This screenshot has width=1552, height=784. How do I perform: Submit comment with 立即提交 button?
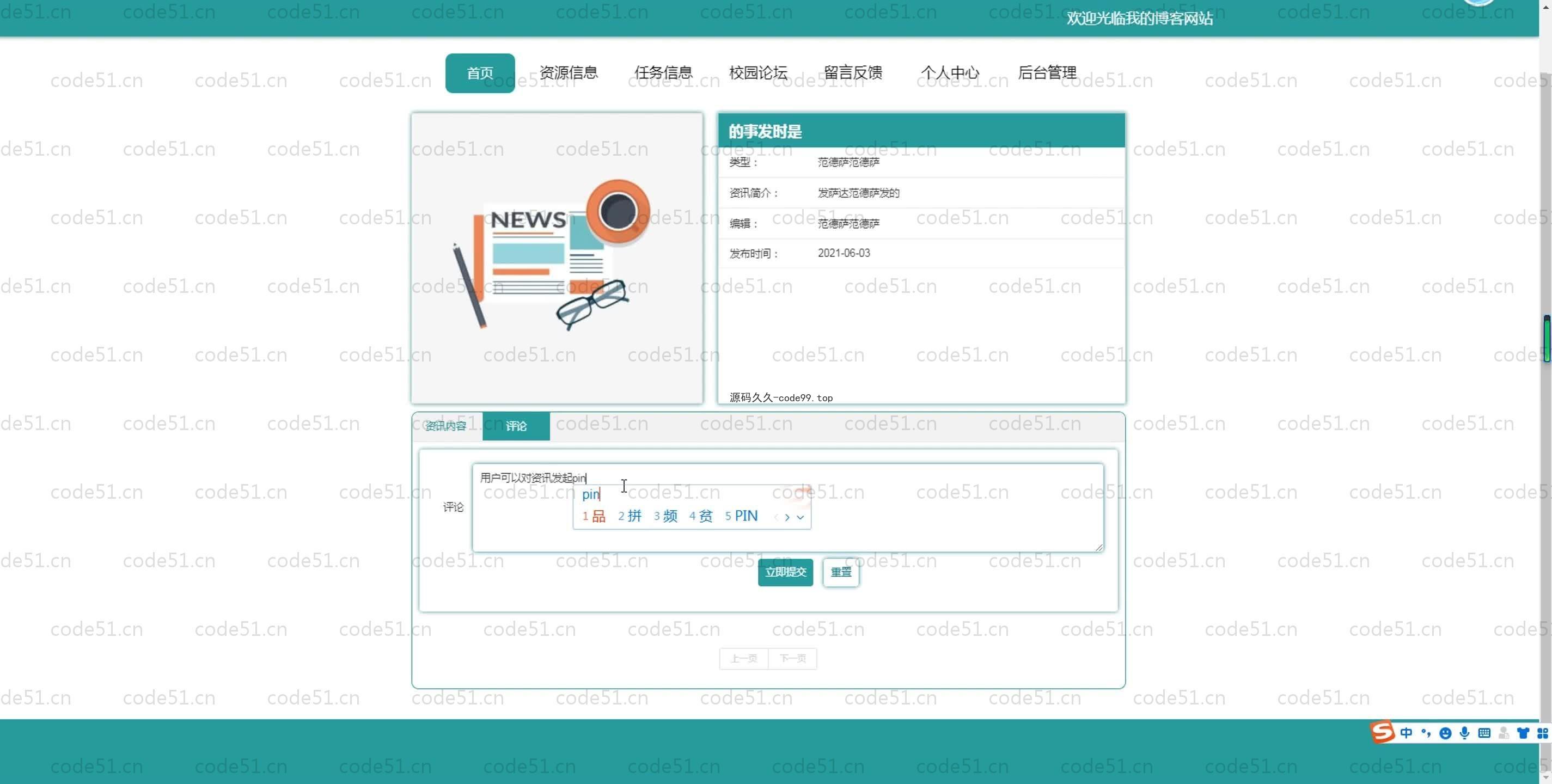pos(785,572)
